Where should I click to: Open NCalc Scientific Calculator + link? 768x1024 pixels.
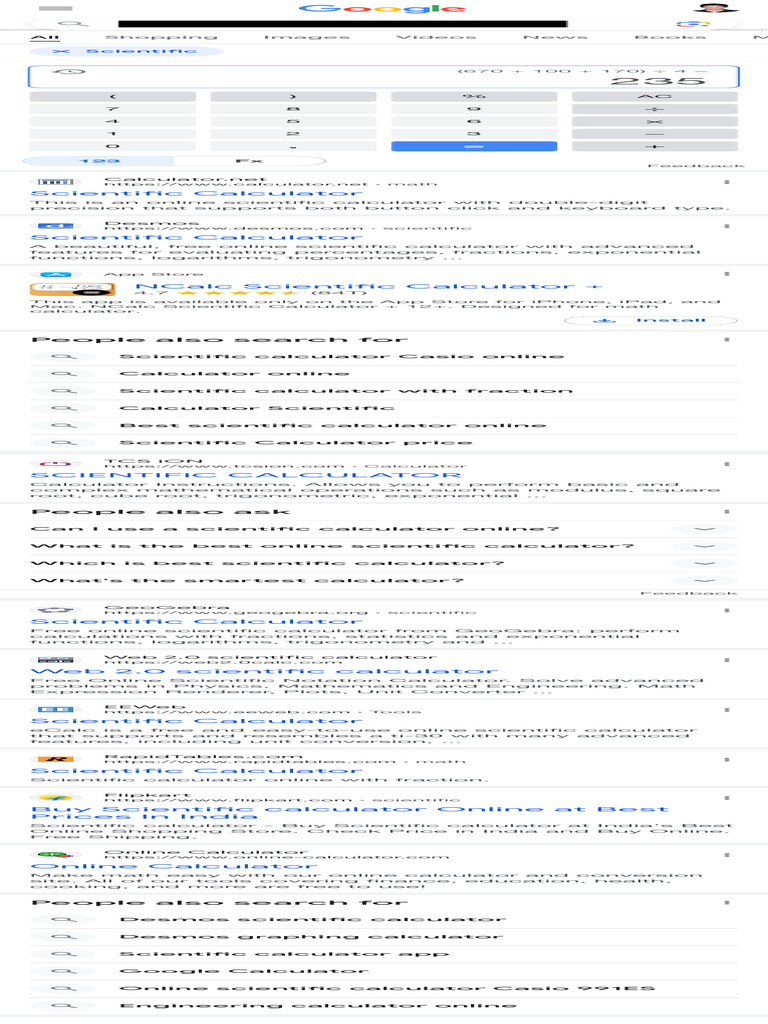pyautogui.click(x=369, y=286)
